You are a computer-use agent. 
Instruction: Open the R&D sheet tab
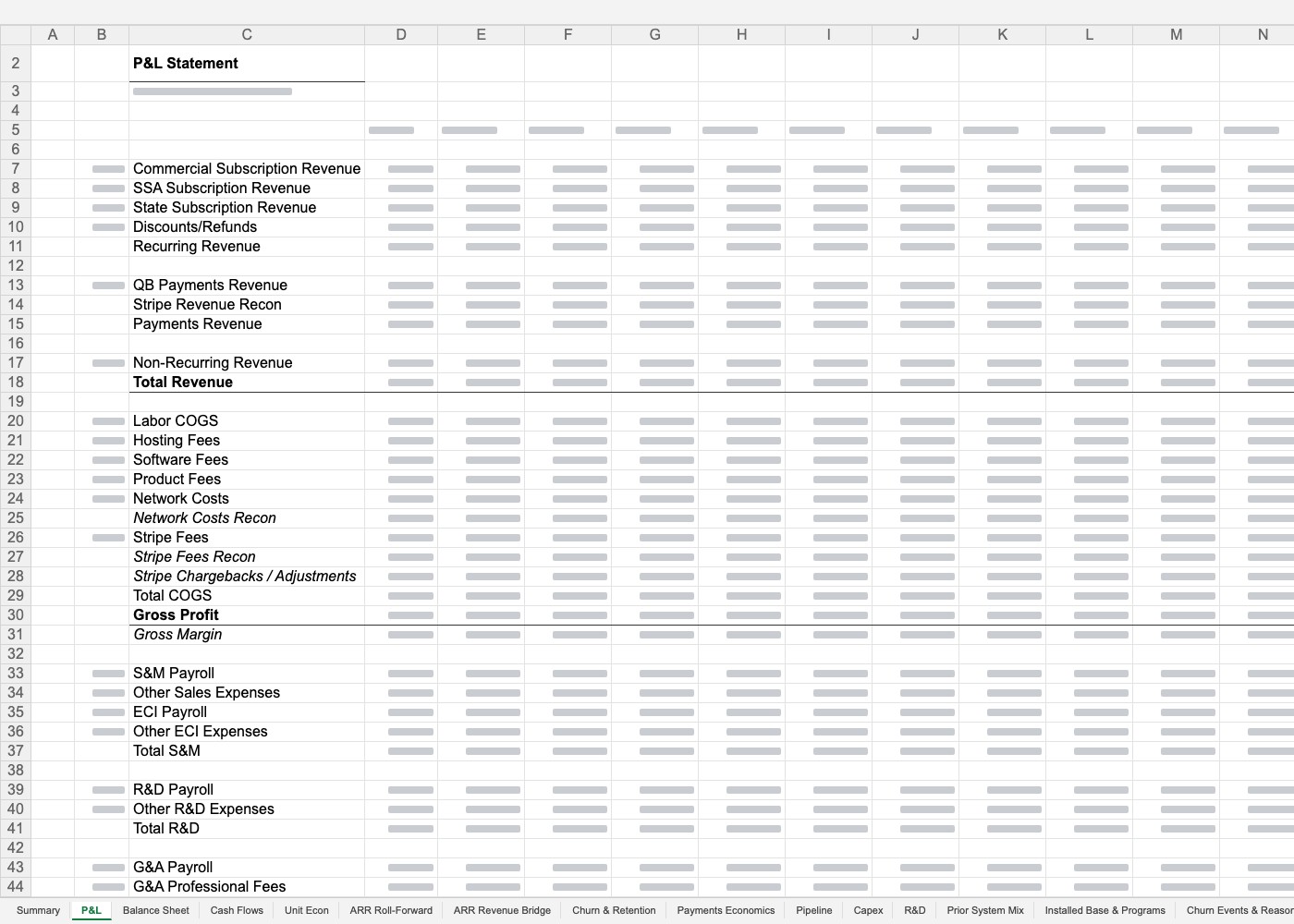click(x=914, y=910)
